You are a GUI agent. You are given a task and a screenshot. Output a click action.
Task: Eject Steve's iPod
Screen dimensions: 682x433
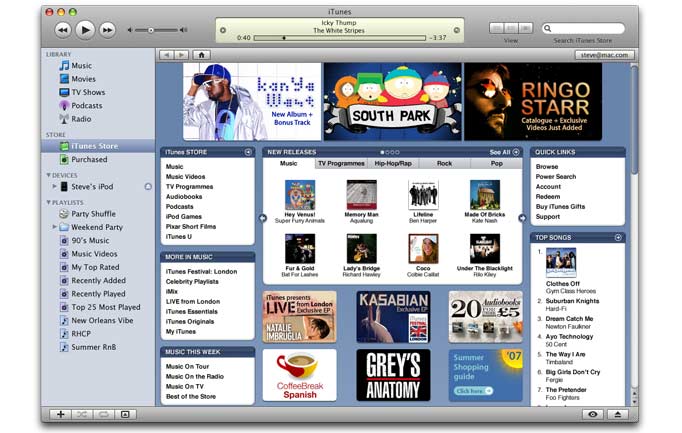click(x=148, y=187)
